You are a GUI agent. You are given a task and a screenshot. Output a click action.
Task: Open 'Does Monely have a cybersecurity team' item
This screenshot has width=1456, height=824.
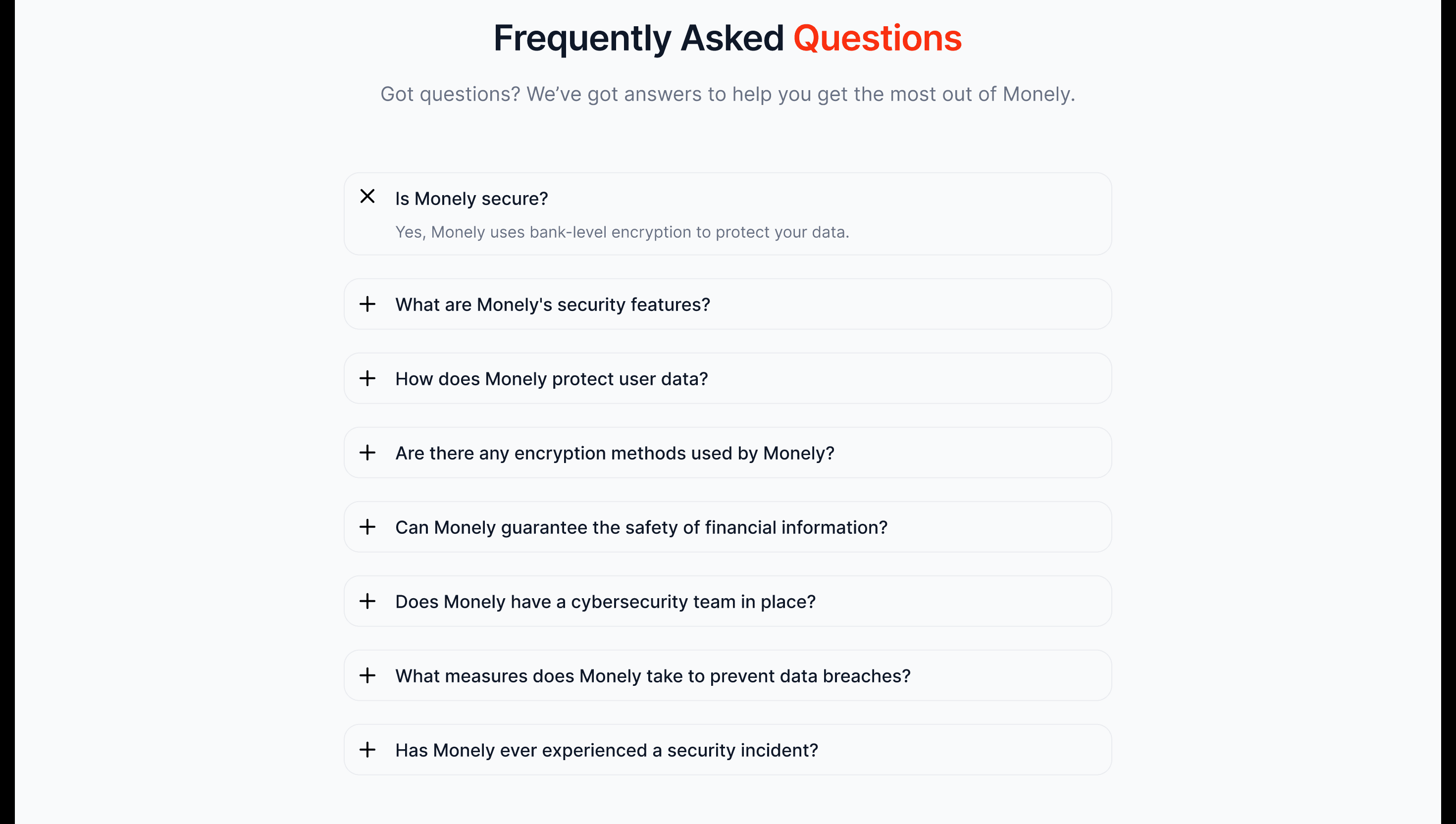tap(605, 602)
